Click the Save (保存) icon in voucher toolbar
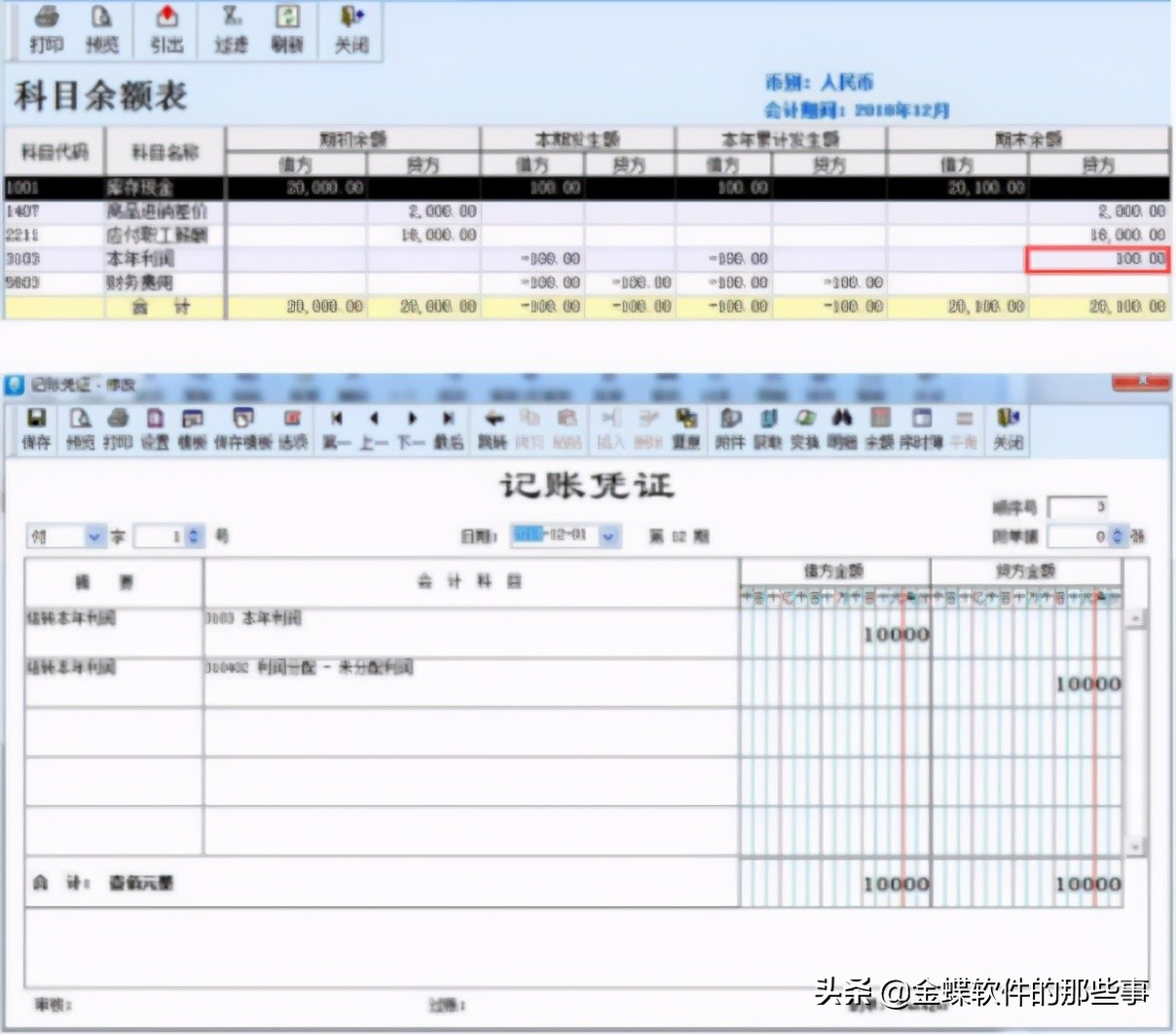 [x=36, y=428]
